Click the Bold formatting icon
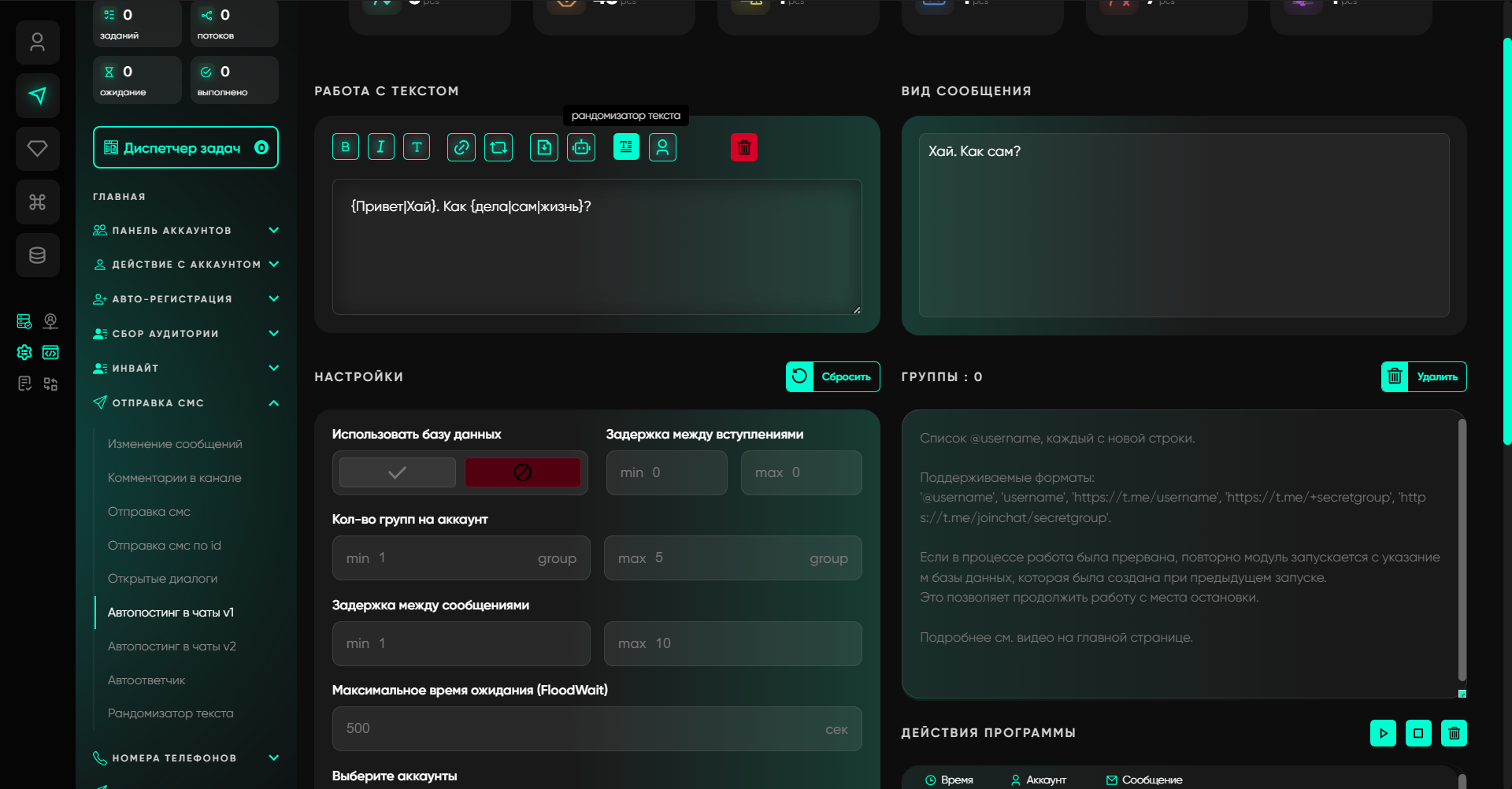This screenshot has height=789, width=1512. pyautogui.click(x=345, y=147)
